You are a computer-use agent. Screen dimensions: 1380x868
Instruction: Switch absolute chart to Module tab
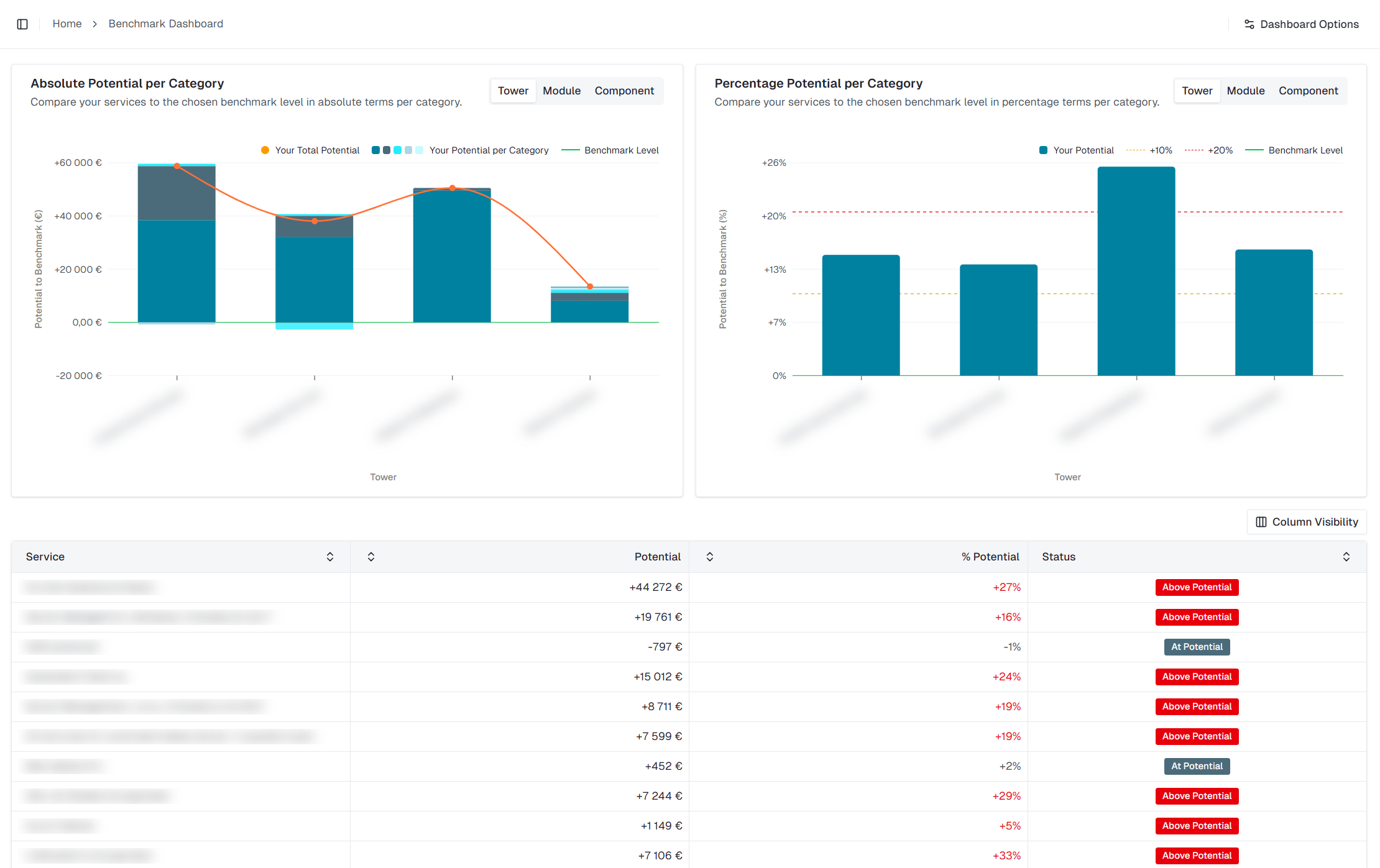[561, 91]
